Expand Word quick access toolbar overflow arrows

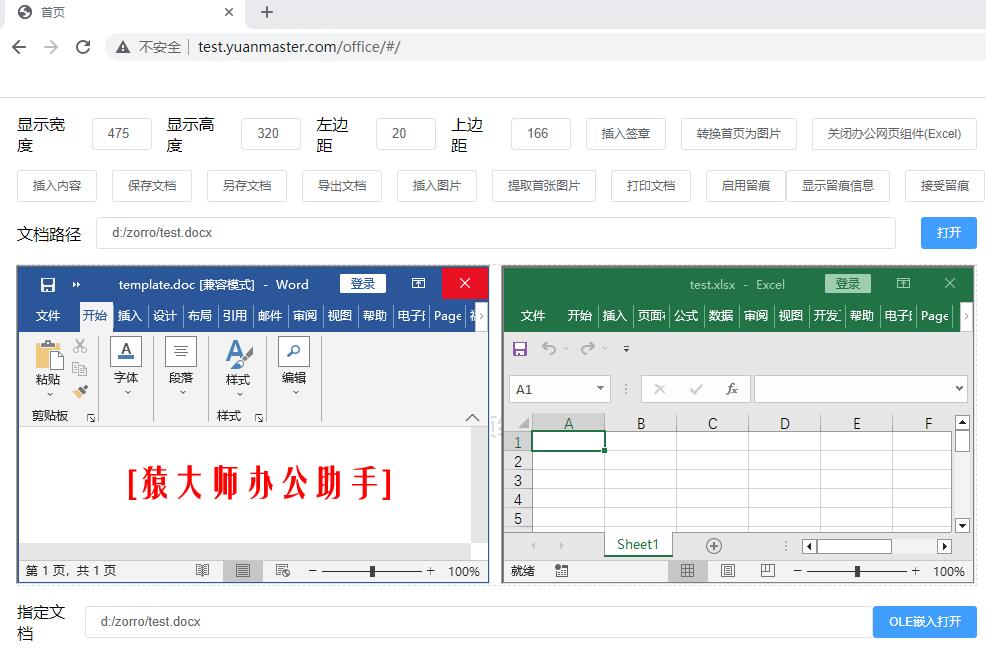76,285
